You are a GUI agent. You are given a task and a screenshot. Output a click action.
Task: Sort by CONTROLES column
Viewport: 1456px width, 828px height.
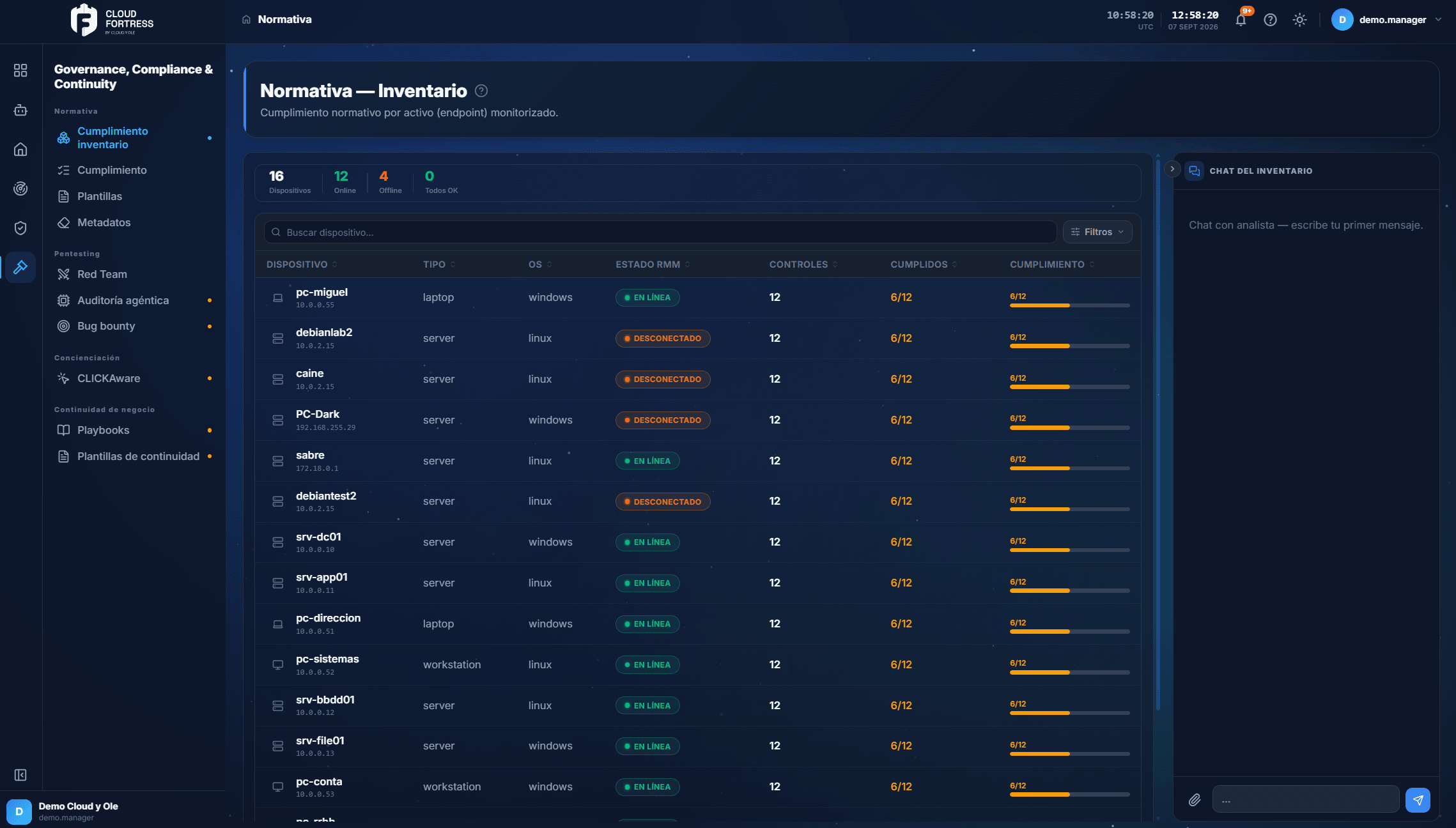pos(803,264)
